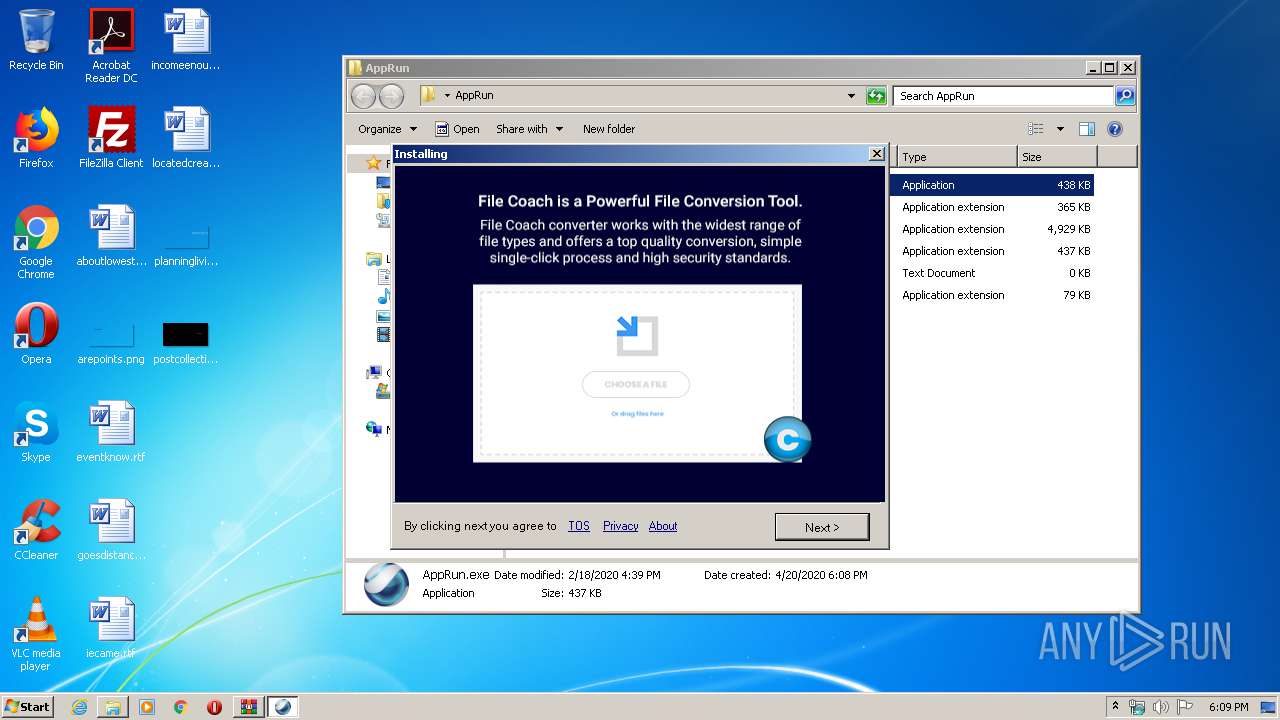The image size is (1280, 720).
Task: Open the FileZilla Client desktop shortcut
Action: tap(111, 137)
